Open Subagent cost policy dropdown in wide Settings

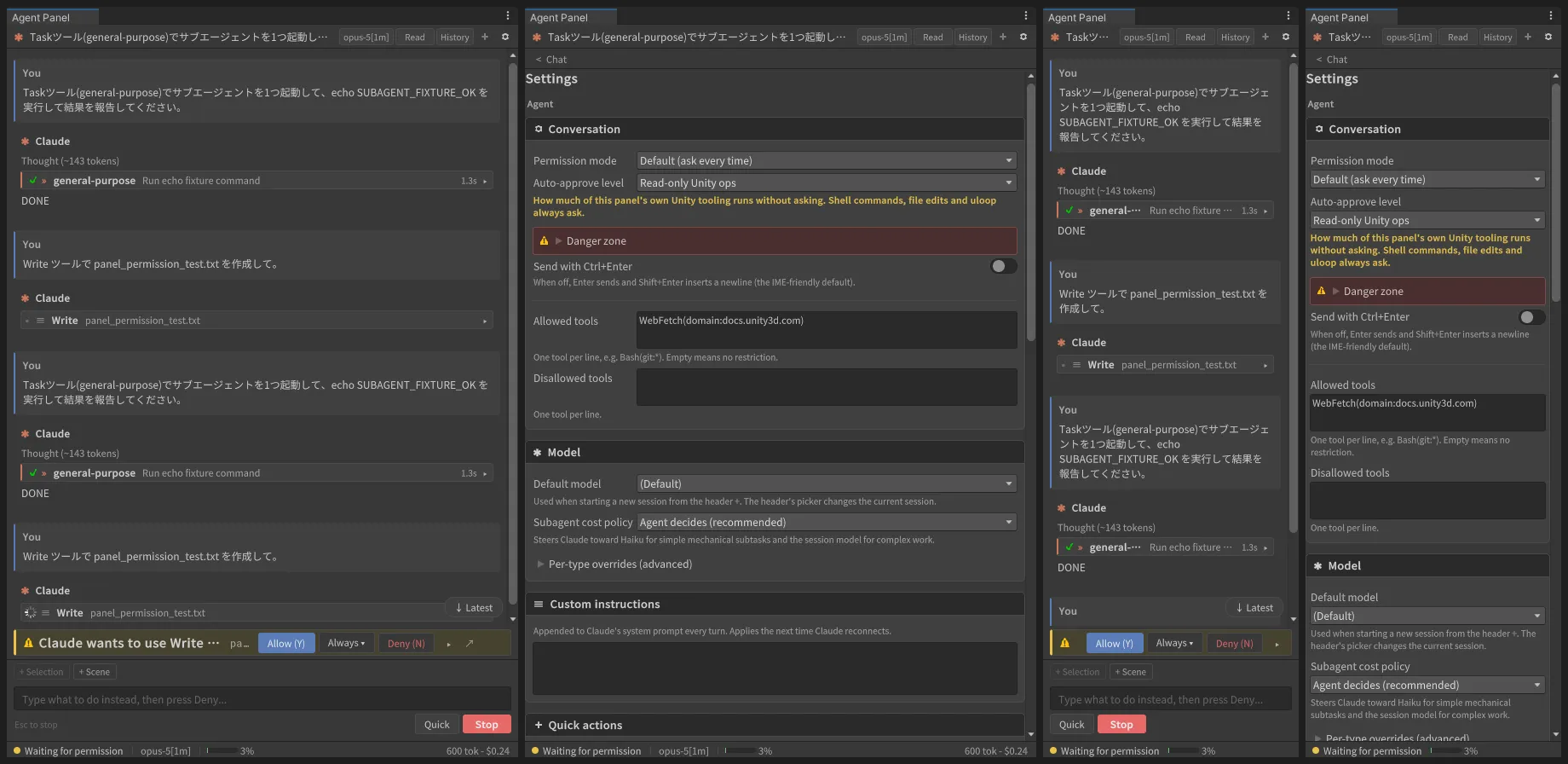pyautogui.click(x=827, y=522)
